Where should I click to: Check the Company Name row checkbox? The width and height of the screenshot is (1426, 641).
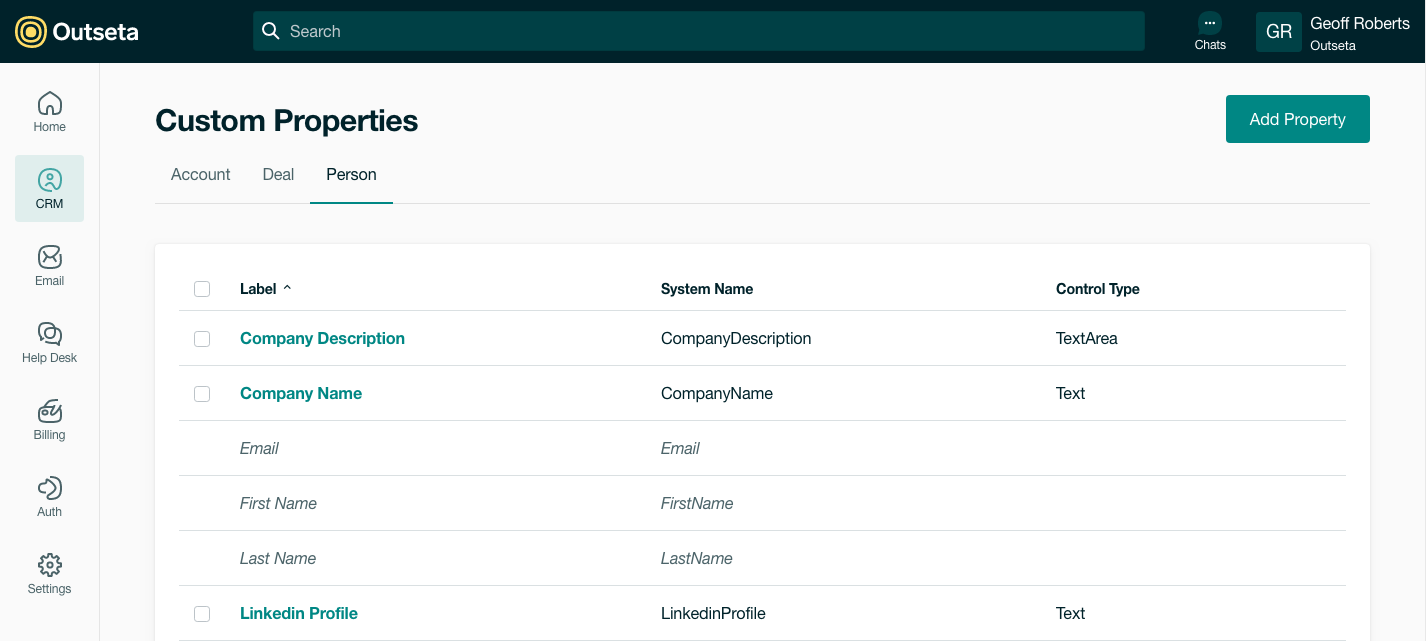tap(202, 393)
